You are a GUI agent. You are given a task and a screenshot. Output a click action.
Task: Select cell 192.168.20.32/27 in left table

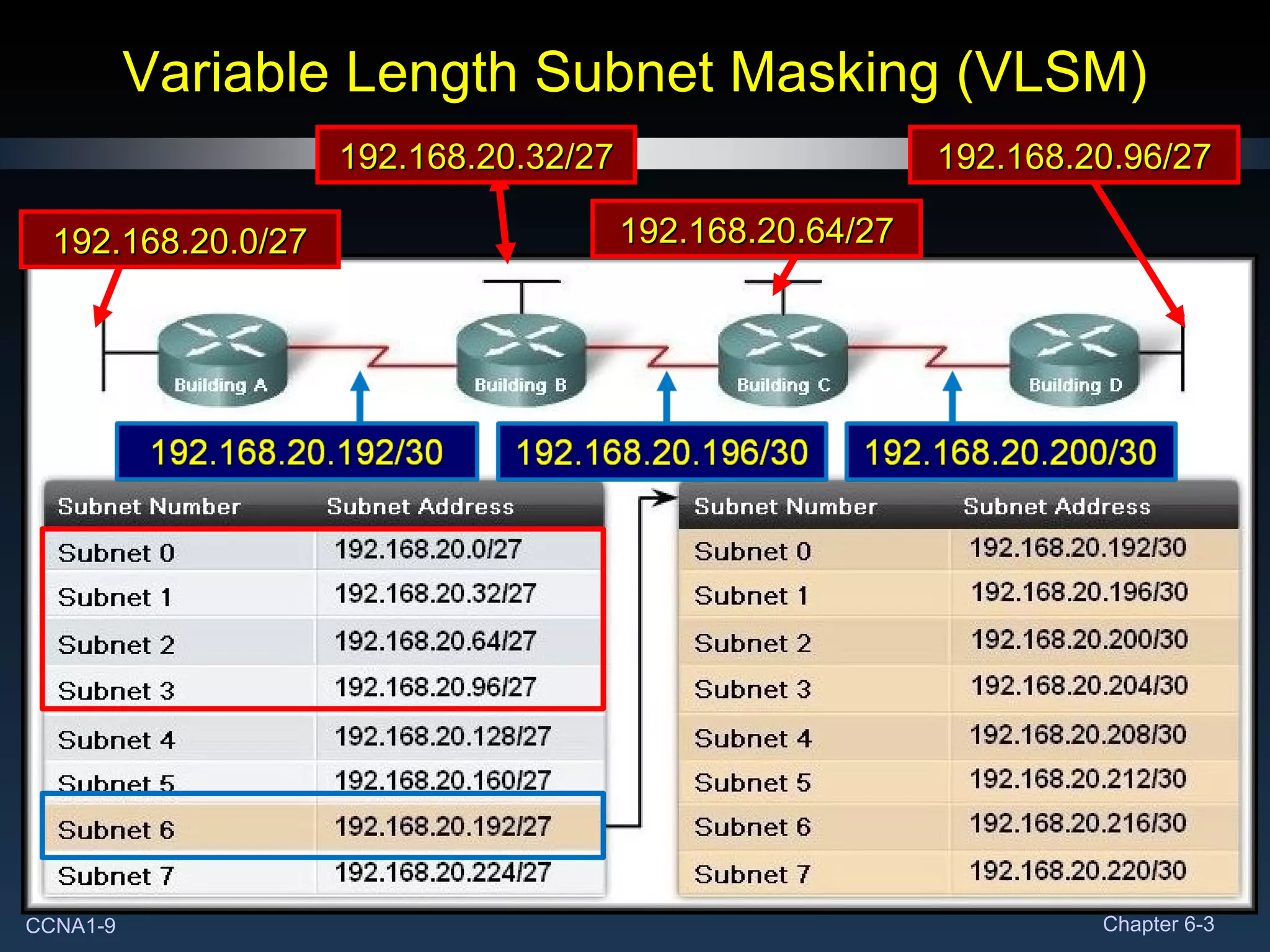(435, 593)
